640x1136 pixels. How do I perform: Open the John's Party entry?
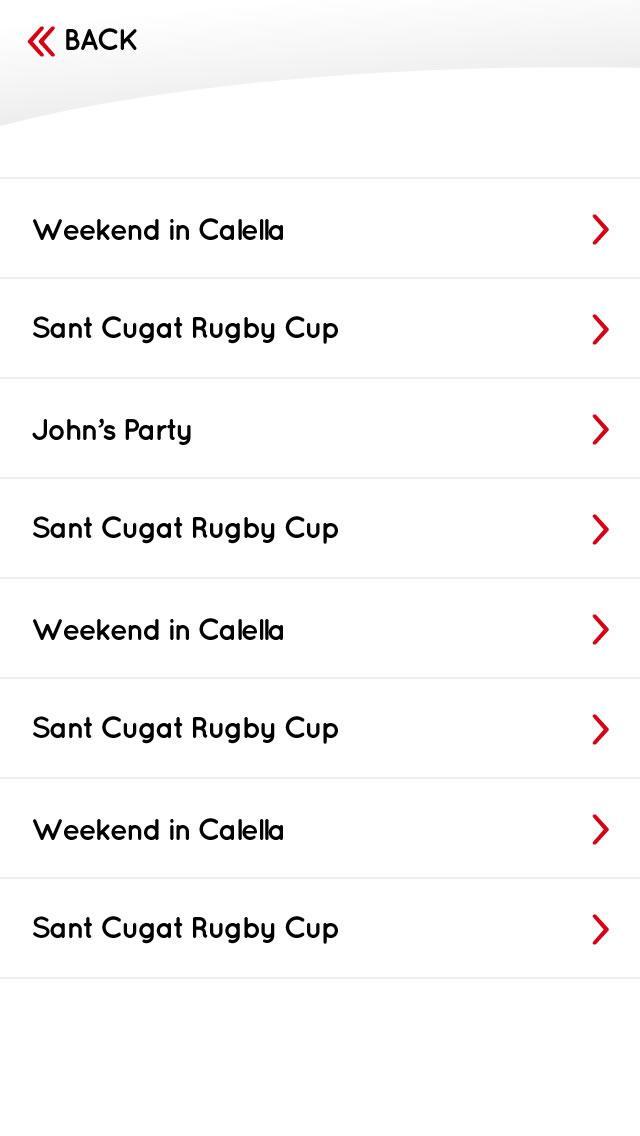click(320, 428)
